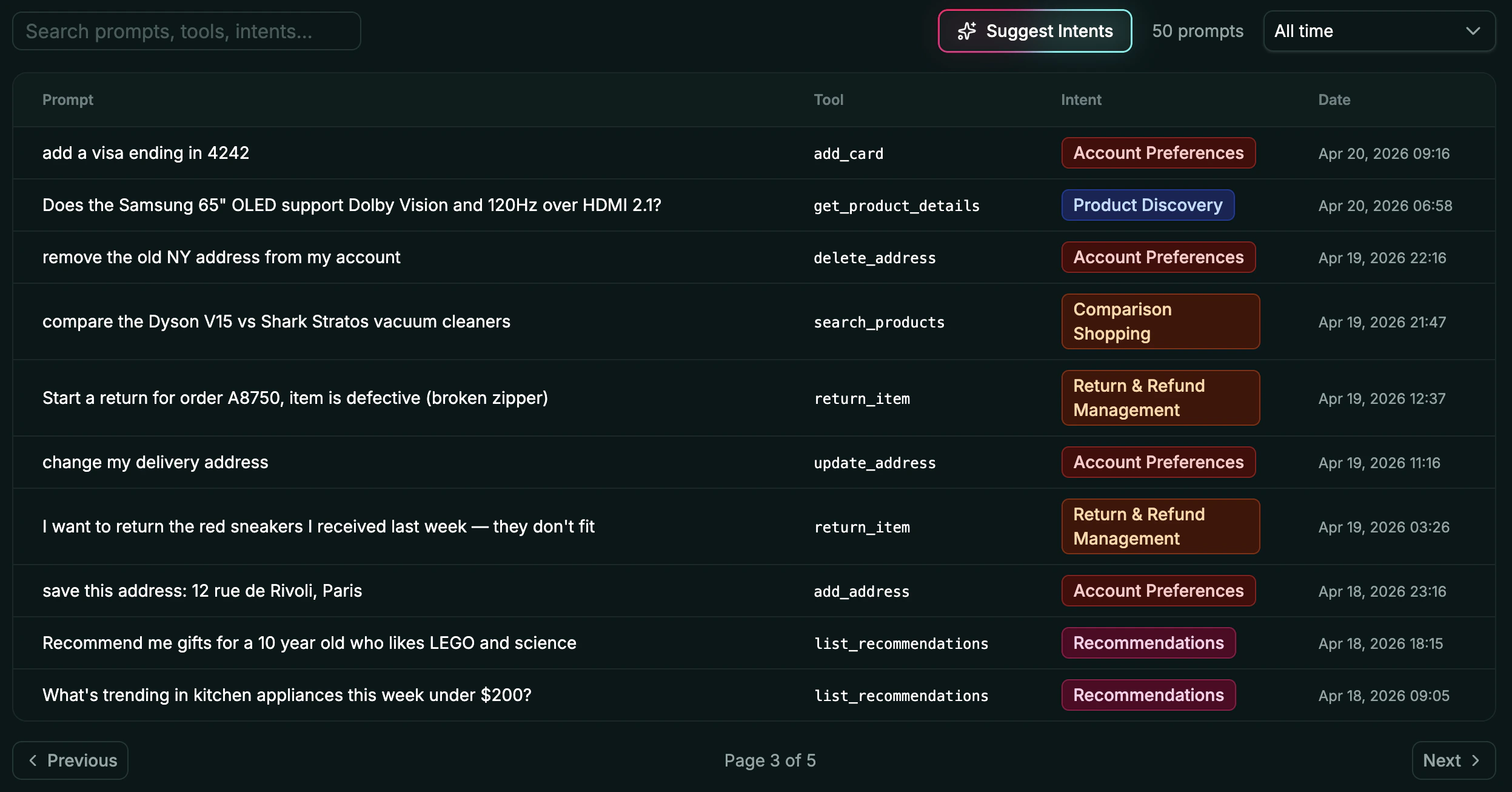This screenshot has width=1512, height=792.
Task: Click the date Apr 19, 2026 03:26
Action: [1384, 527]
